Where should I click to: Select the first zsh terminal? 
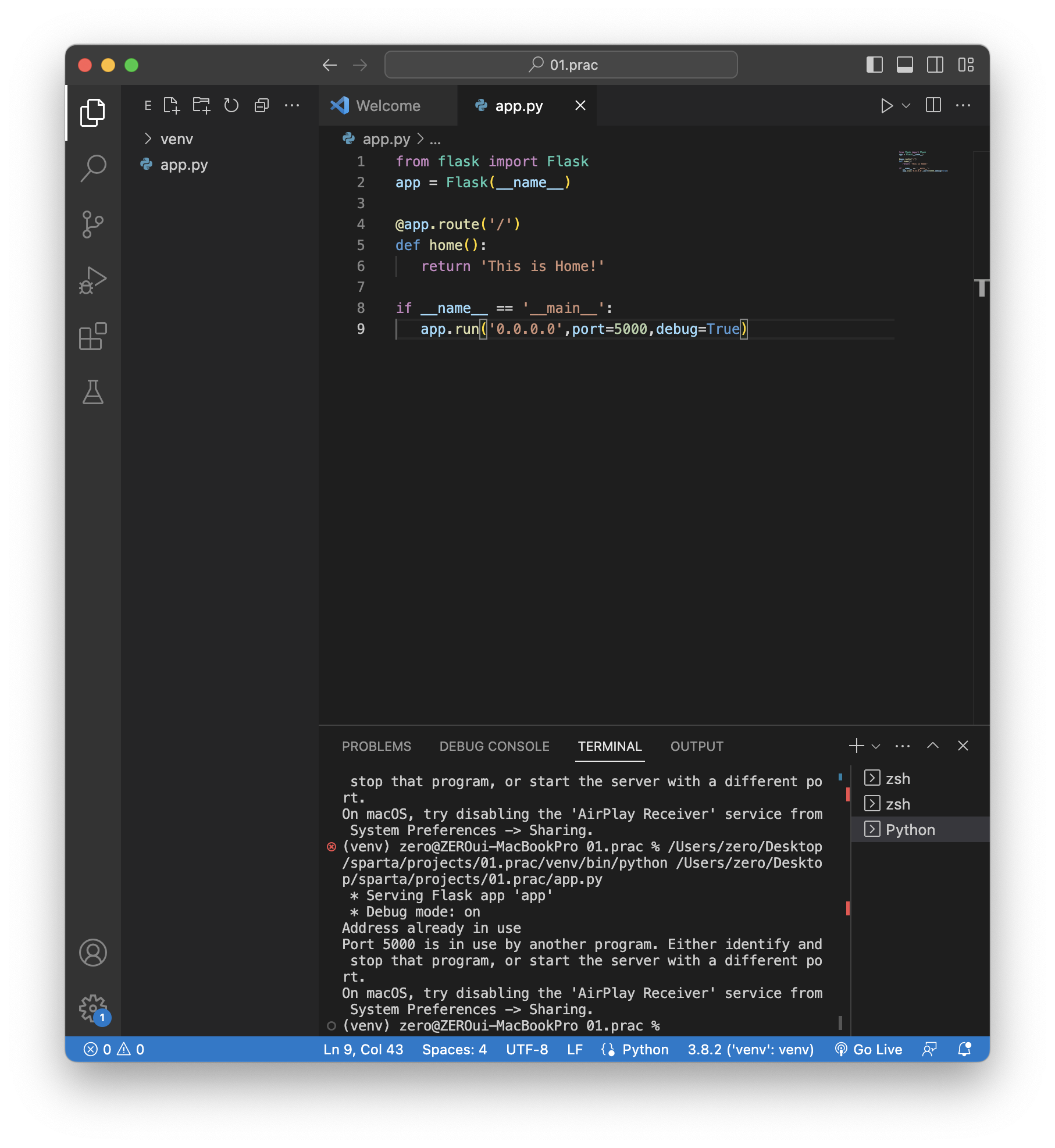click(920, 778)
